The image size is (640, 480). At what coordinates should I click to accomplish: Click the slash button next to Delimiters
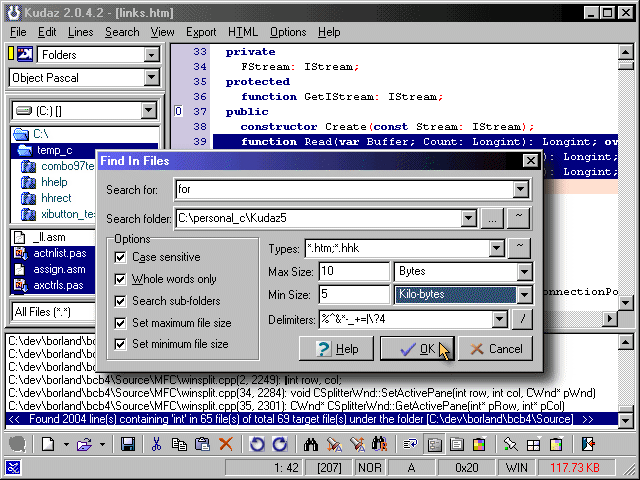[522, 320]
